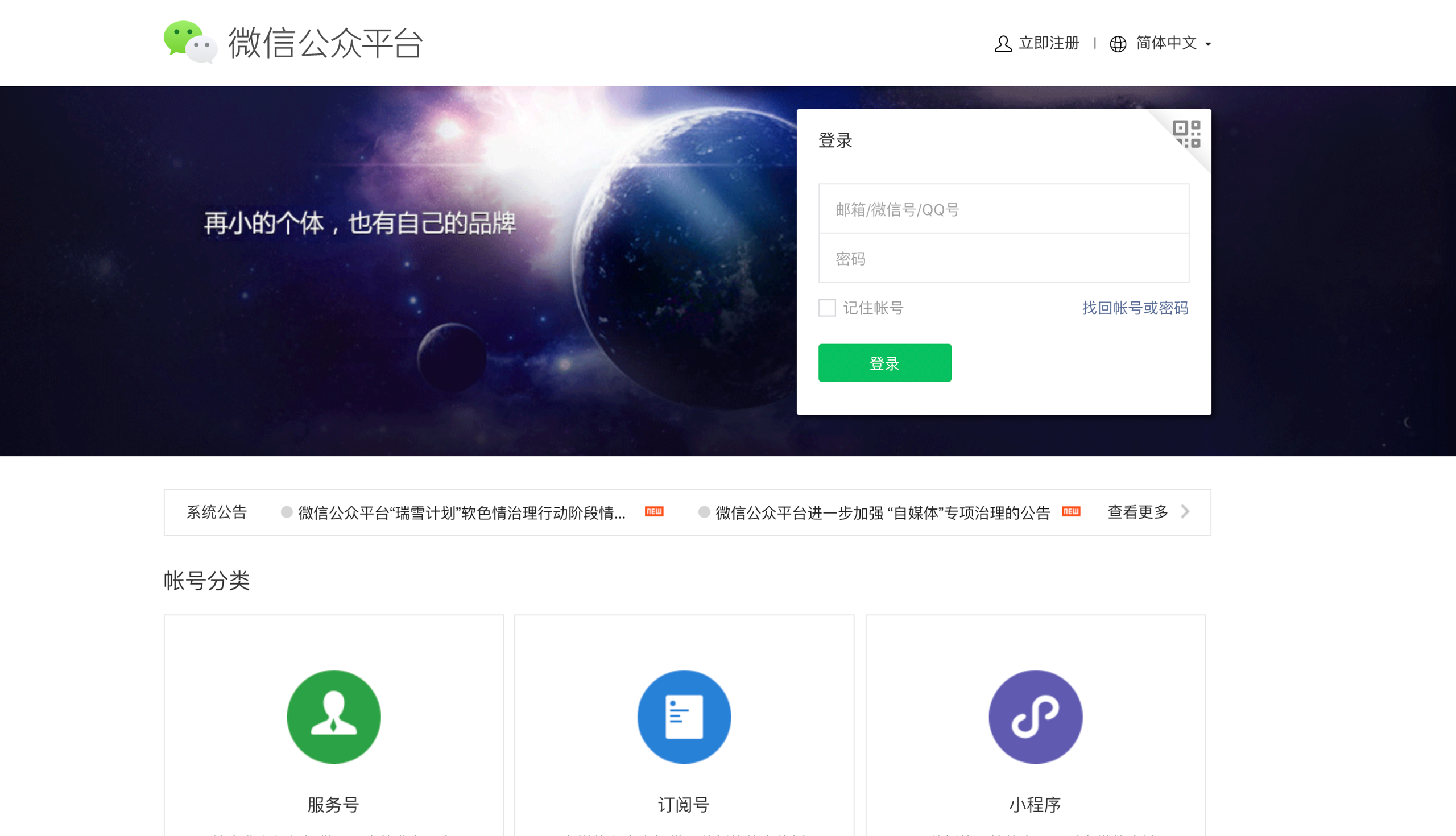Click the 登录 panel heading
The width and height of the screenshot is (1456, 836).
(x=835, y=140)
